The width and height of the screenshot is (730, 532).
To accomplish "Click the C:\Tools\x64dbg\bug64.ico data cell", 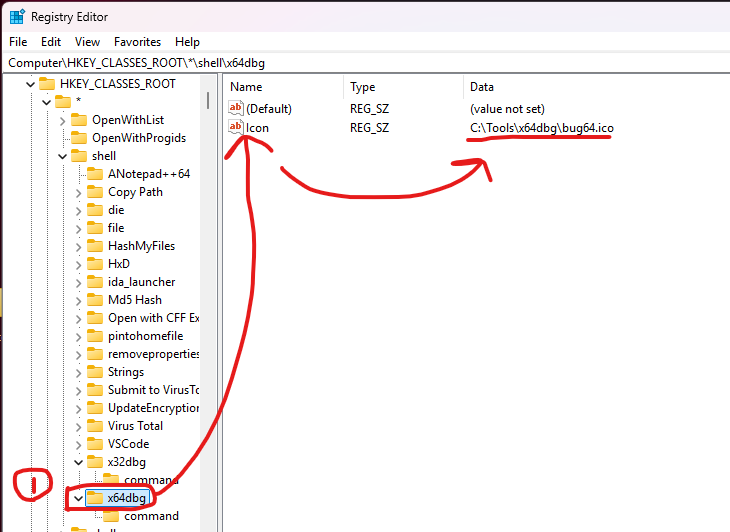I will click(x=542, y=128).
